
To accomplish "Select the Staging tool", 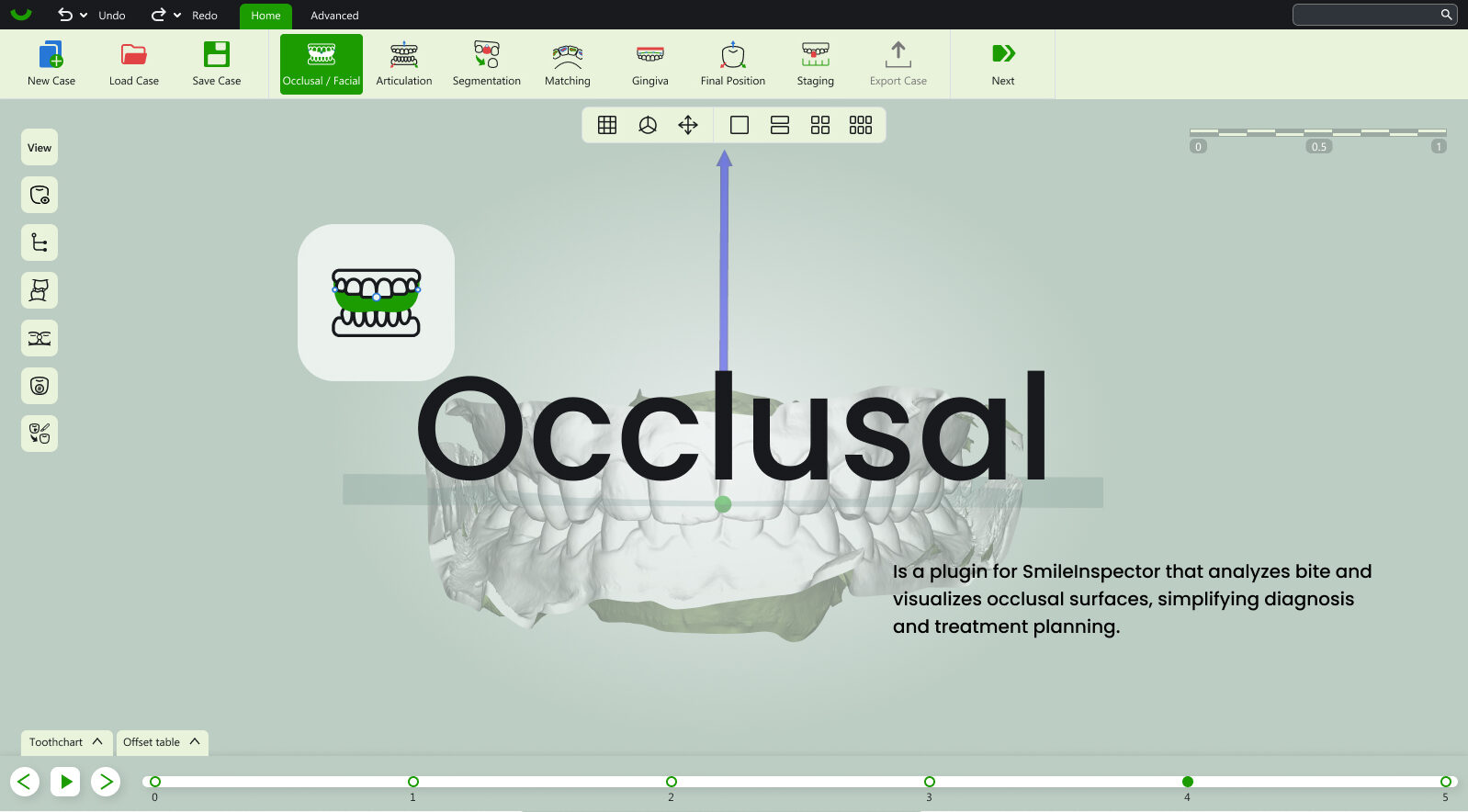I will click(815, 63).
